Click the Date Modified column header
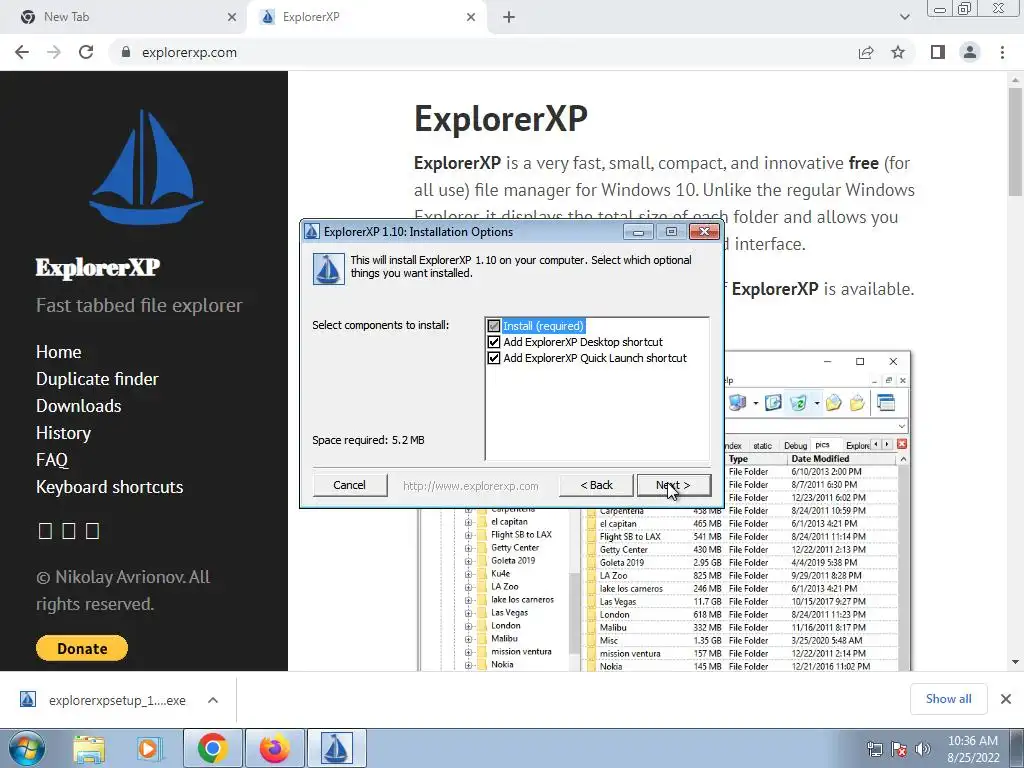Screen dimensions: 1024x768 842,459
